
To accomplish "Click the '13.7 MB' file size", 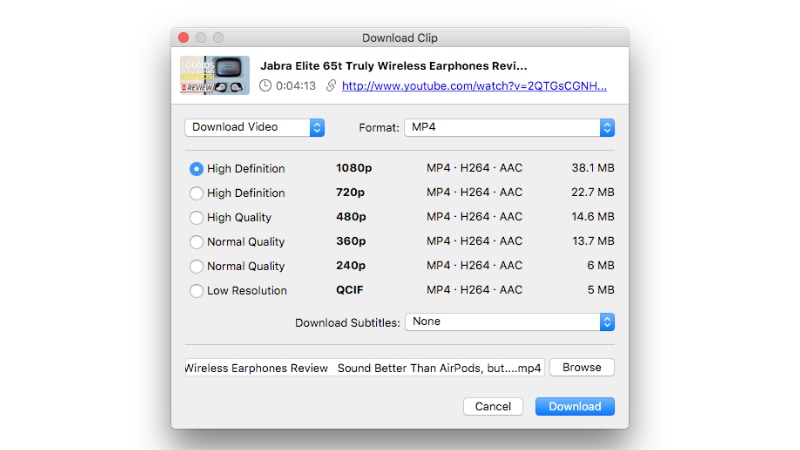I will (x=593, y=241).
